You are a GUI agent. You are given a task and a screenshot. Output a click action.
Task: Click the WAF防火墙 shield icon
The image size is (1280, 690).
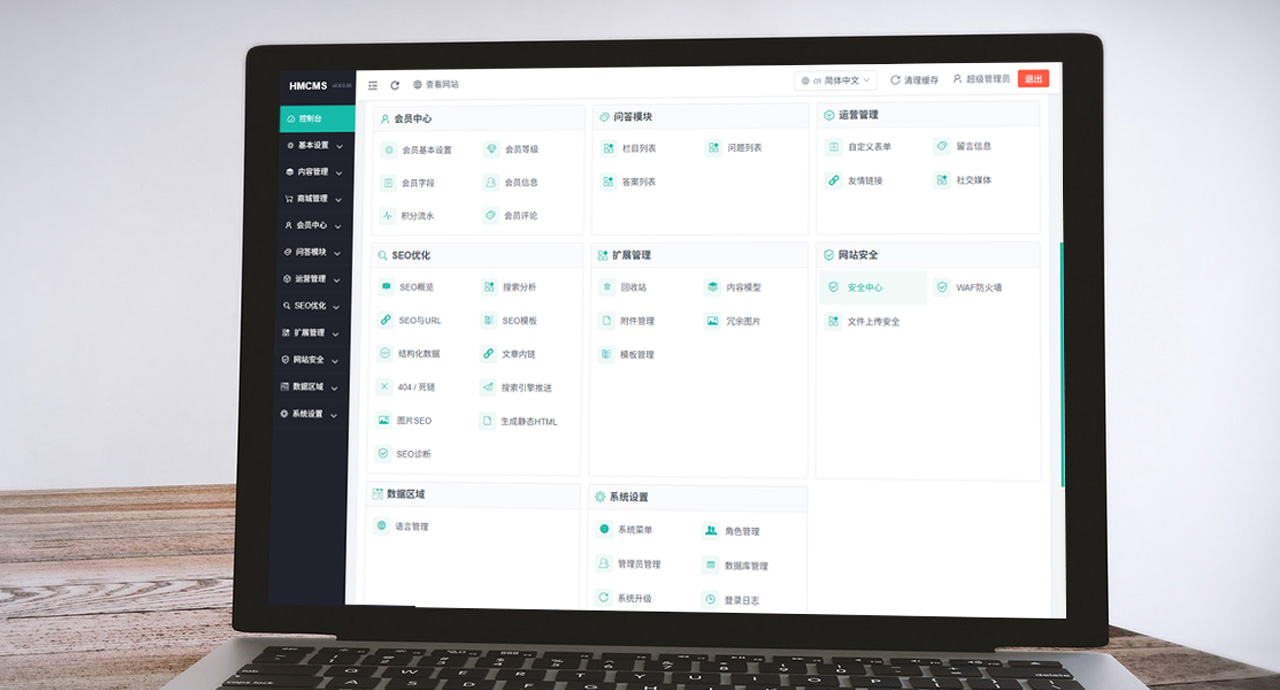pyautogui.click(x=942, y=287)
